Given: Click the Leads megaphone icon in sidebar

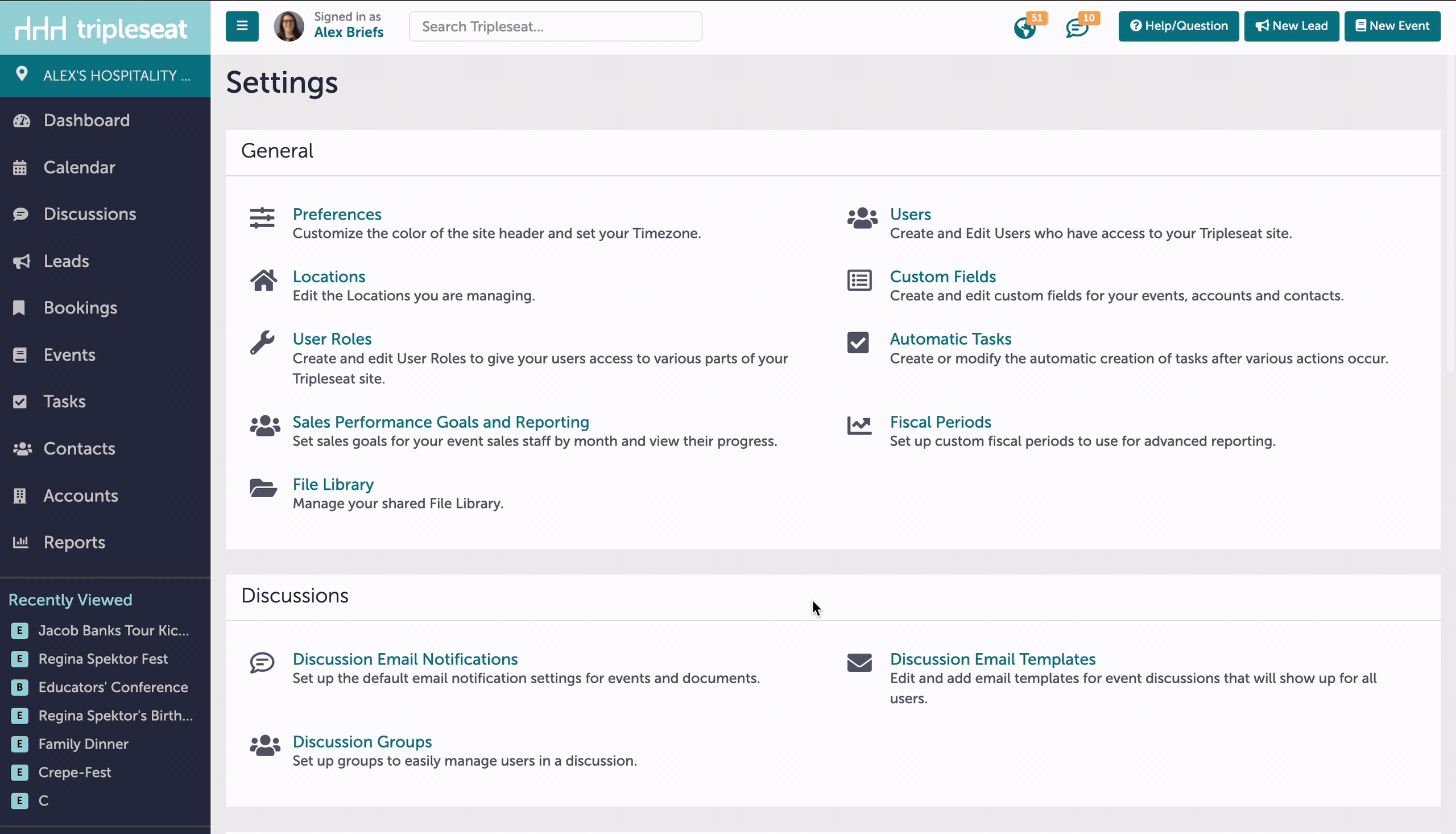Looking at the screenshot, I should click(22, 262).
